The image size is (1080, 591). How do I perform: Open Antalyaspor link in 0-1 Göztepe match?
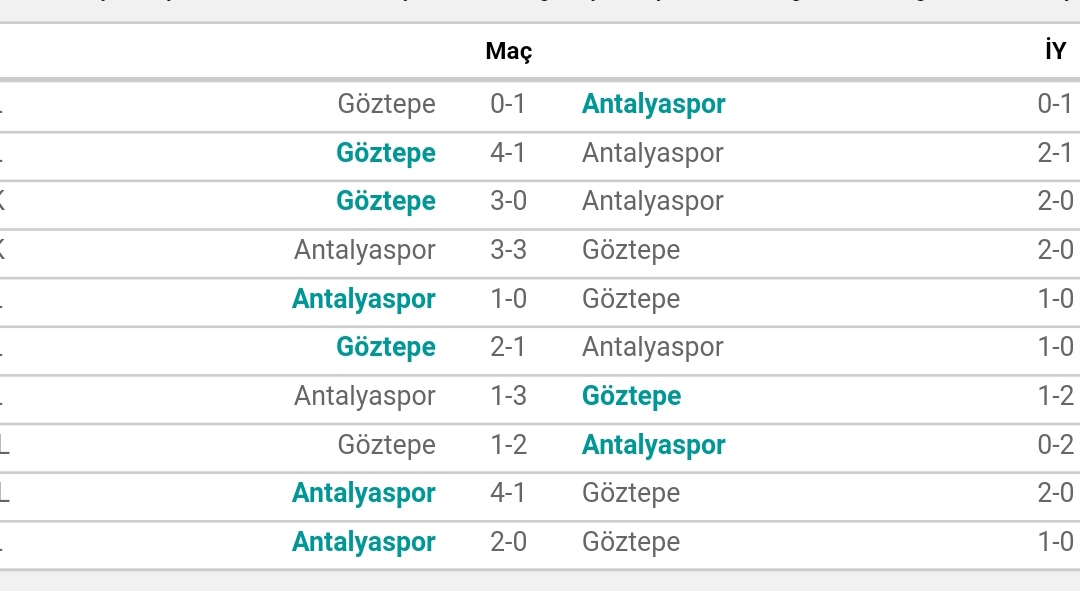pyautogui.click(x=654, y=104)
